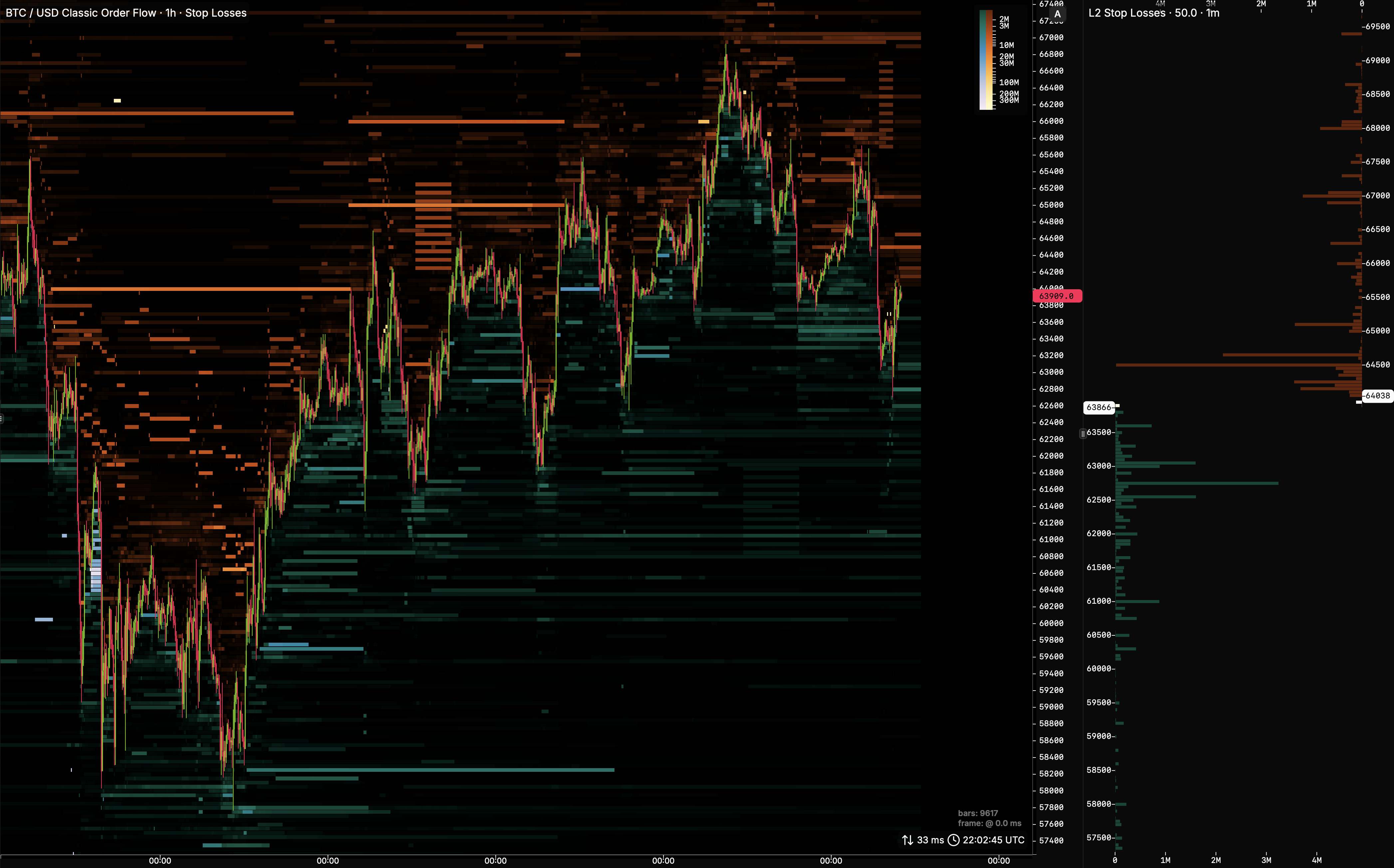Viewport: 1394px width, 868px height.
Task: Click the '30M' legend label
Action: tap(1007, 63)
